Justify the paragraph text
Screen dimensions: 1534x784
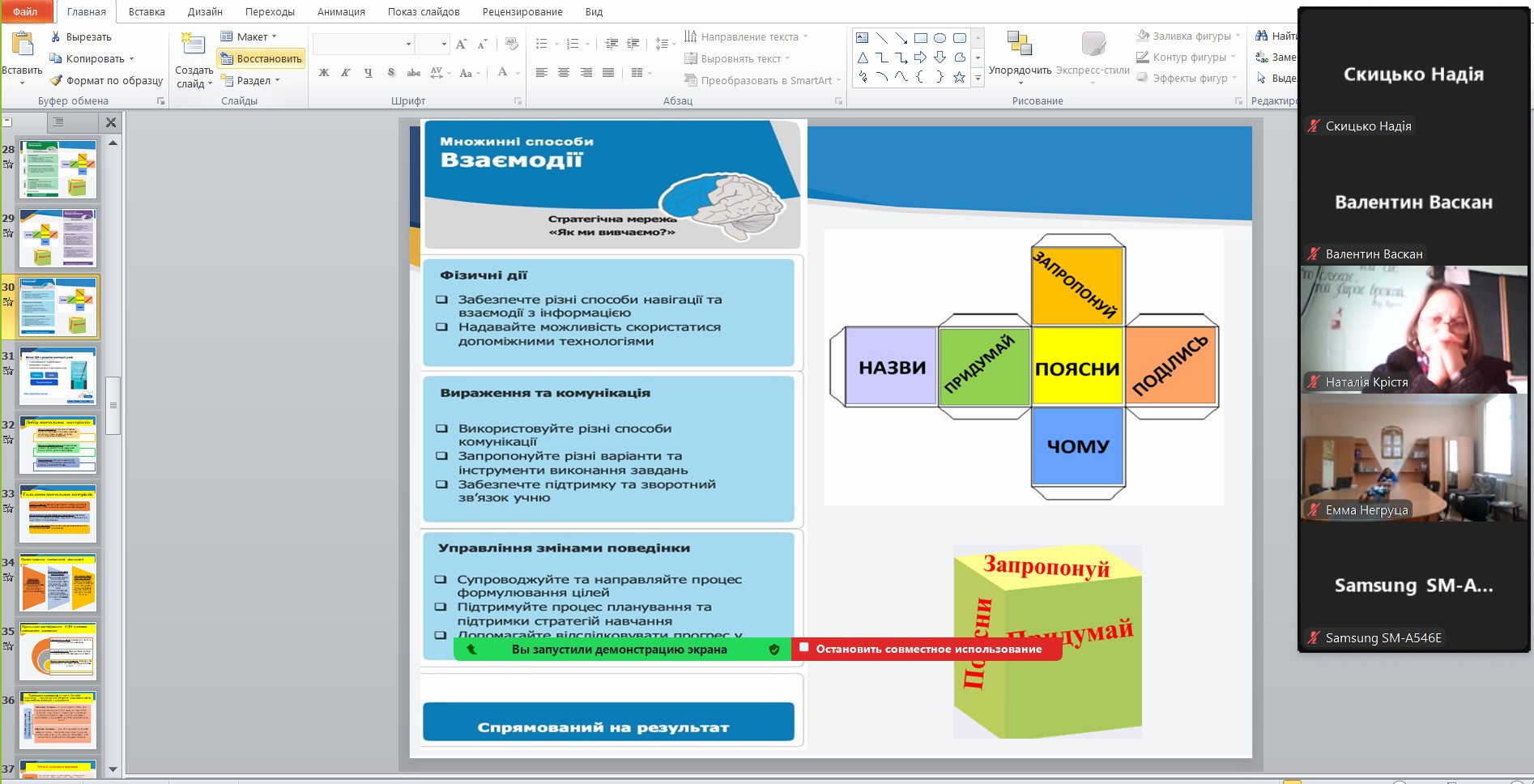[x=608, y=73]
